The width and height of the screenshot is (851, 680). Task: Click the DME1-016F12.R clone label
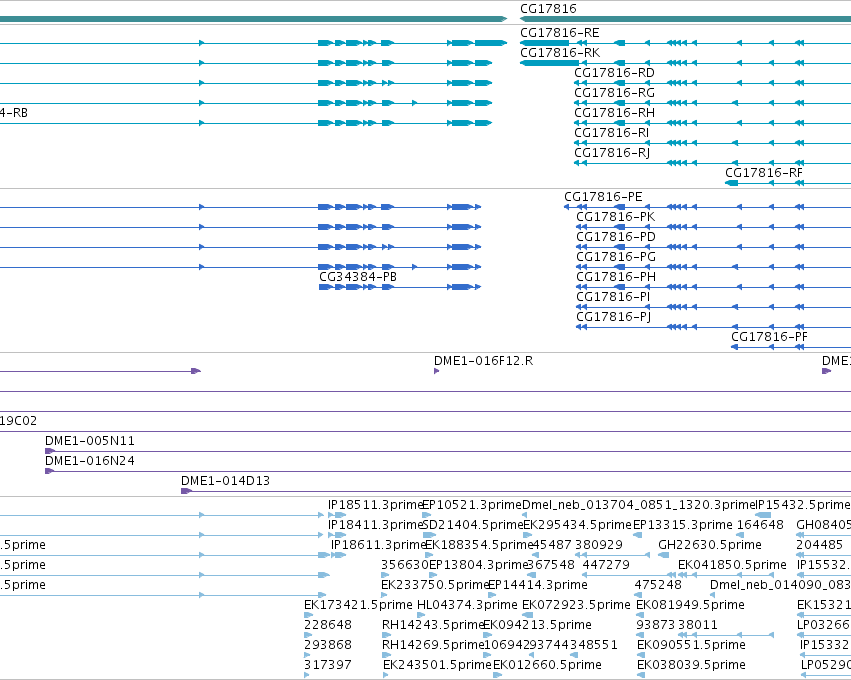coord(483,361)
